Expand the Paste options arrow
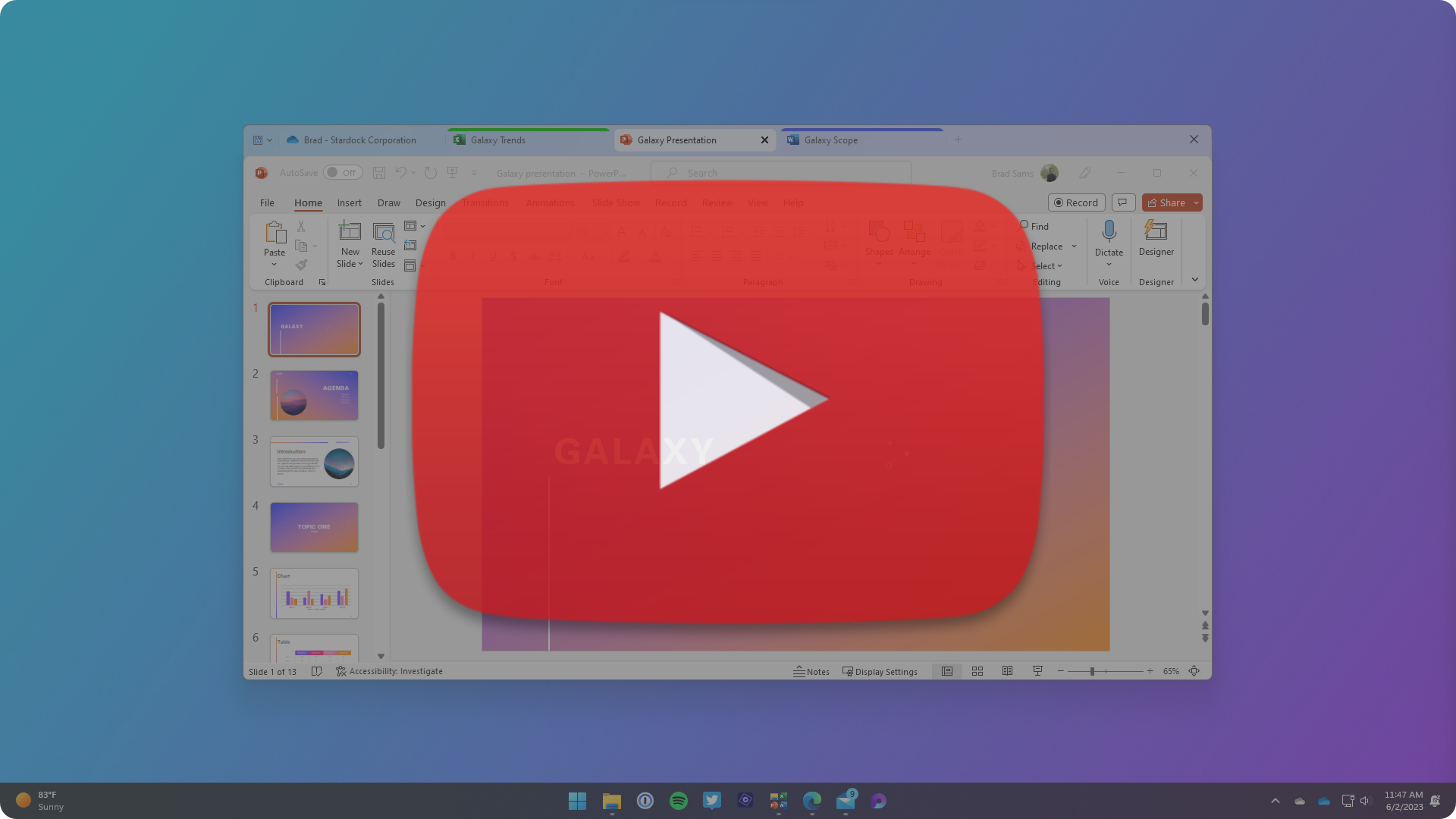The height and width of the screenshot is (819, 1456). coord(275,264)
